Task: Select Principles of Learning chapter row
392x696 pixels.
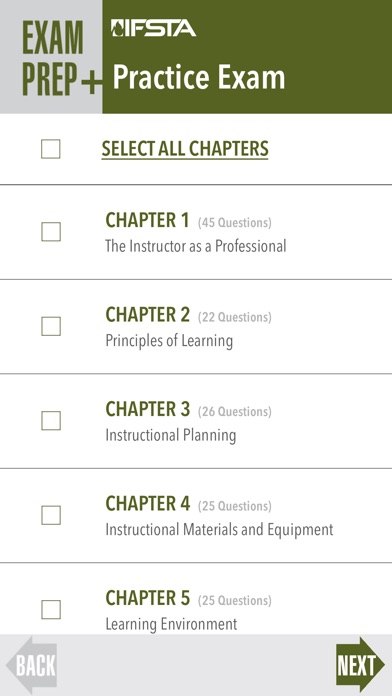Action: 196,327
